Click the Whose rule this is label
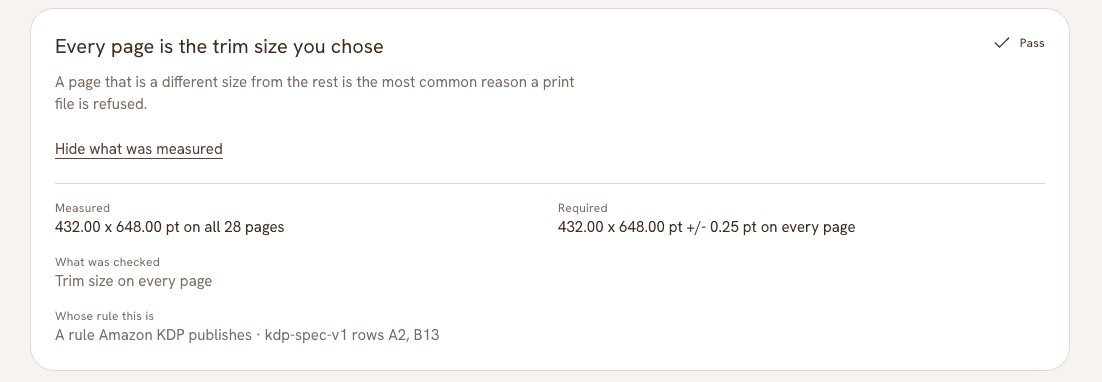This screenshot has width=1102, height=382. (x=104, y=316)
